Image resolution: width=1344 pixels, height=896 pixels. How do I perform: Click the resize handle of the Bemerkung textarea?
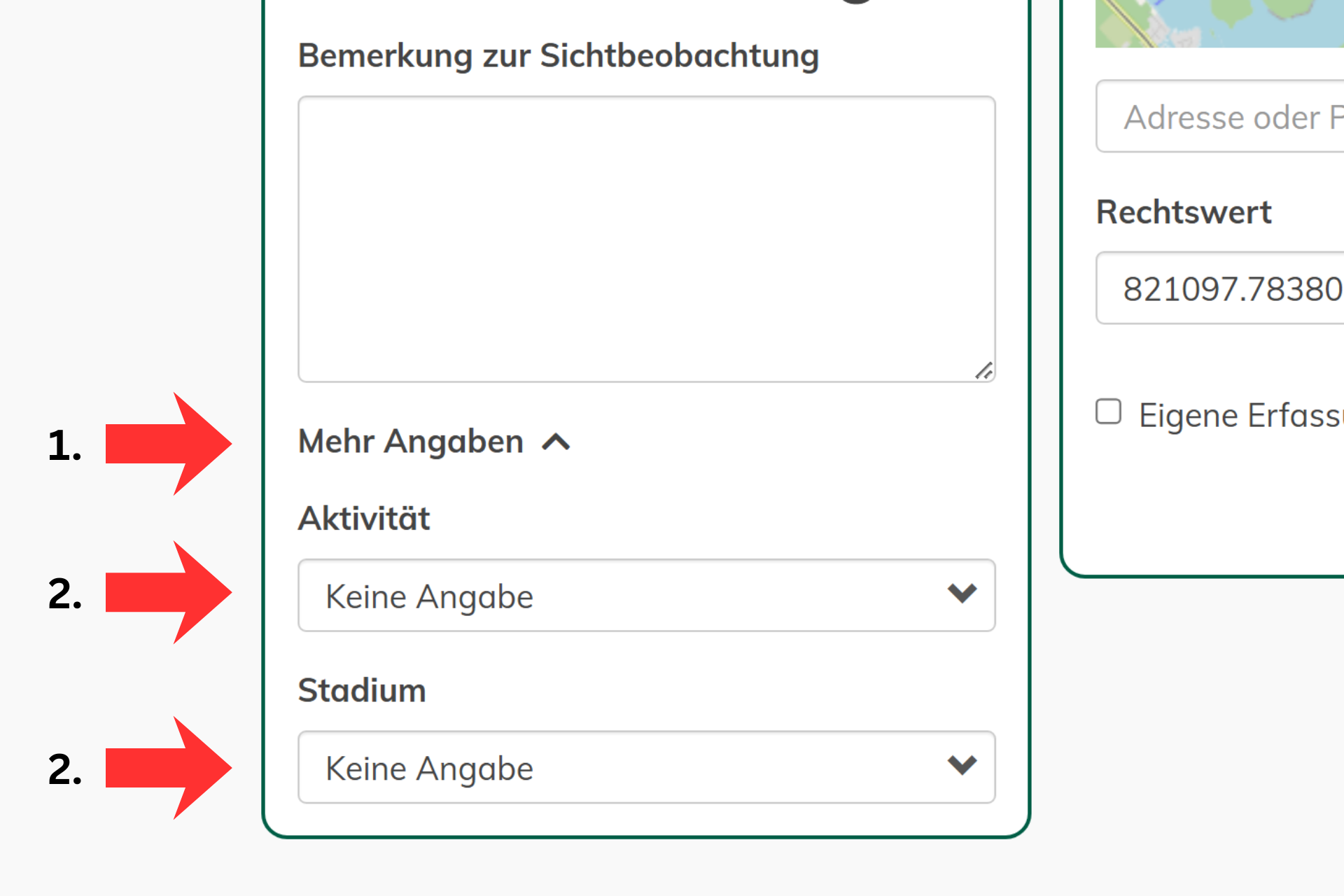(x=984, y=371)
